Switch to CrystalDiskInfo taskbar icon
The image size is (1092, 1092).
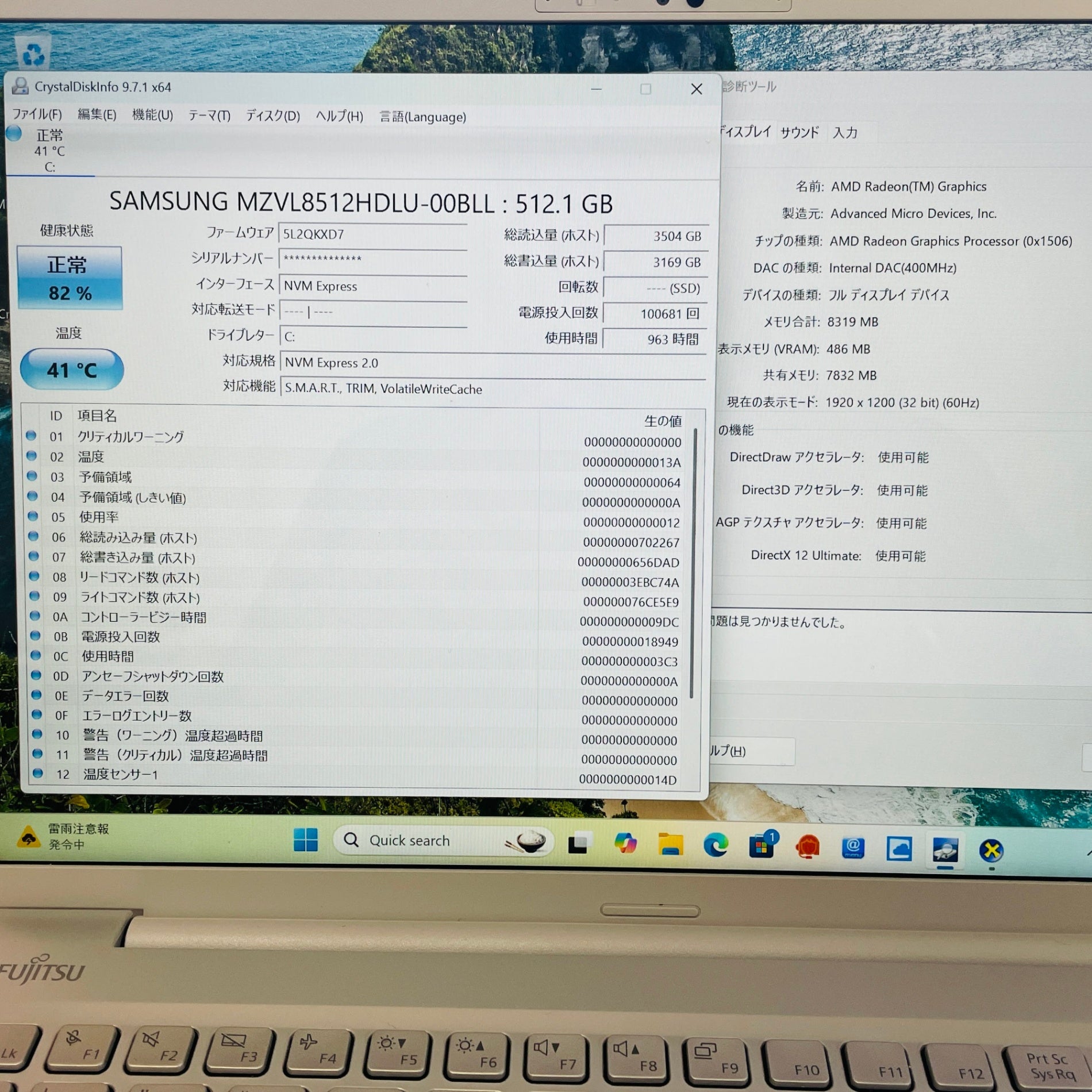coord(945,850)
